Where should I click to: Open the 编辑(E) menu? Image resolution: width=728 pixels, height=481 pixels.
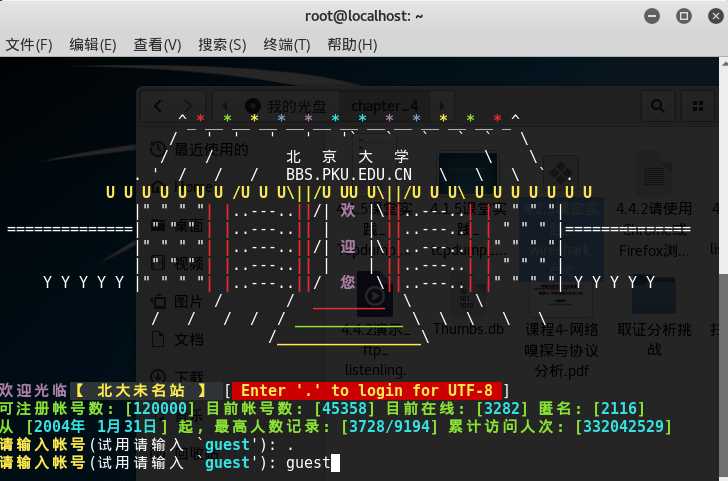[93, 45]
